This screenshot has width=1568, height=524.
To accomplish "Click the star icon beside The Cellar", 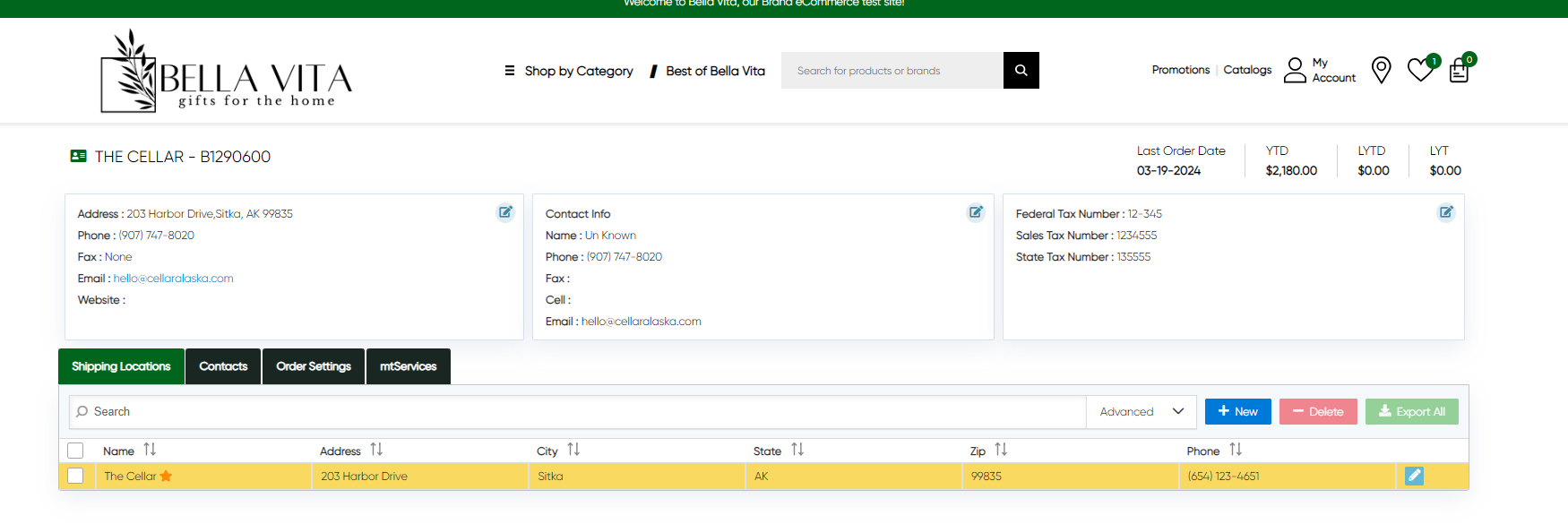I will click(166, 476).
